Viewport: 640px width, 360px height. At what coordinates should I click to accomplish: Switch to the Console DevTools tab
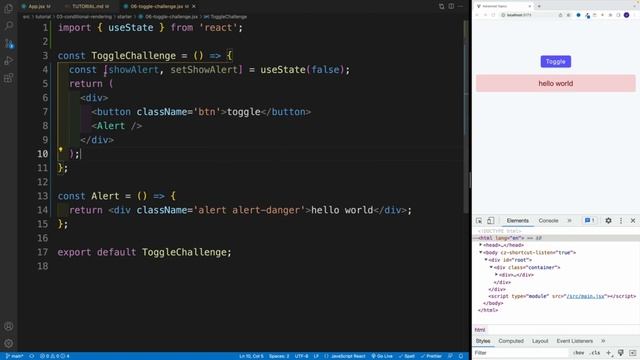pos(548,220)
